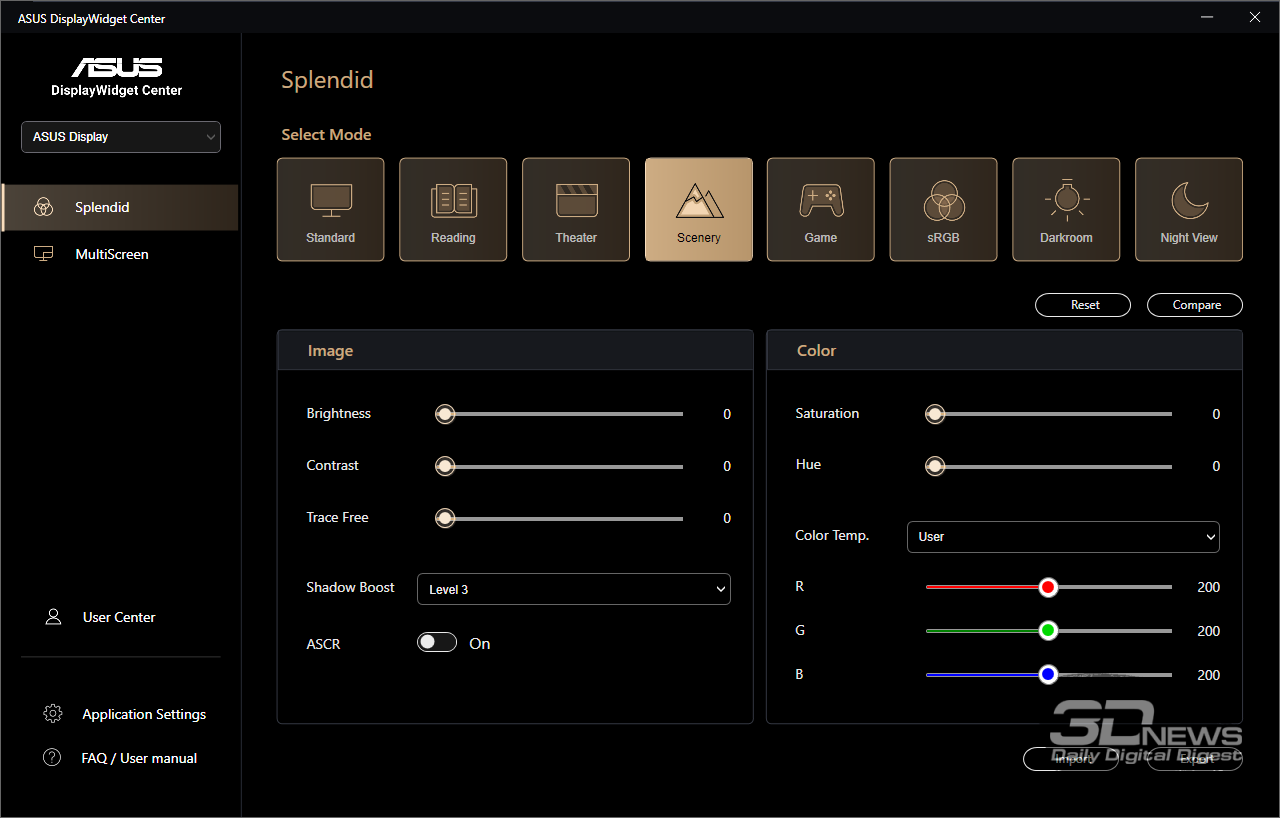This screenshot has width=1280, height=818.
Task: Click the Reset button
Action: (x=1083, y=305)
